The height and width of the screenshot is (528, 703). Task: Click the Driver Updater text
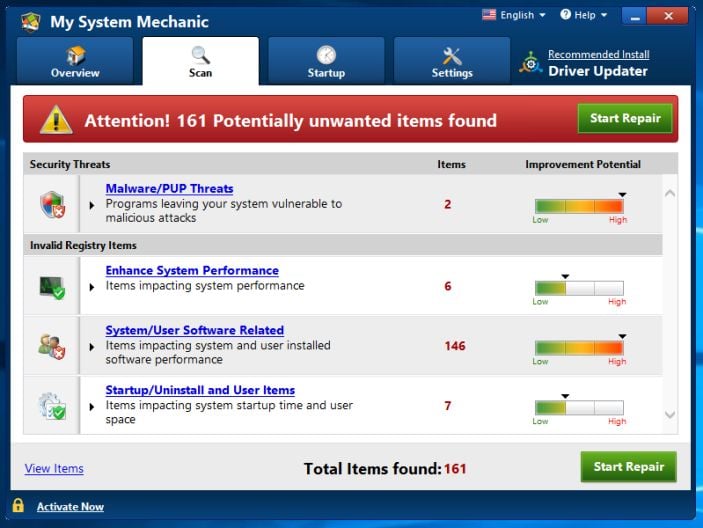tap(598, 71)
